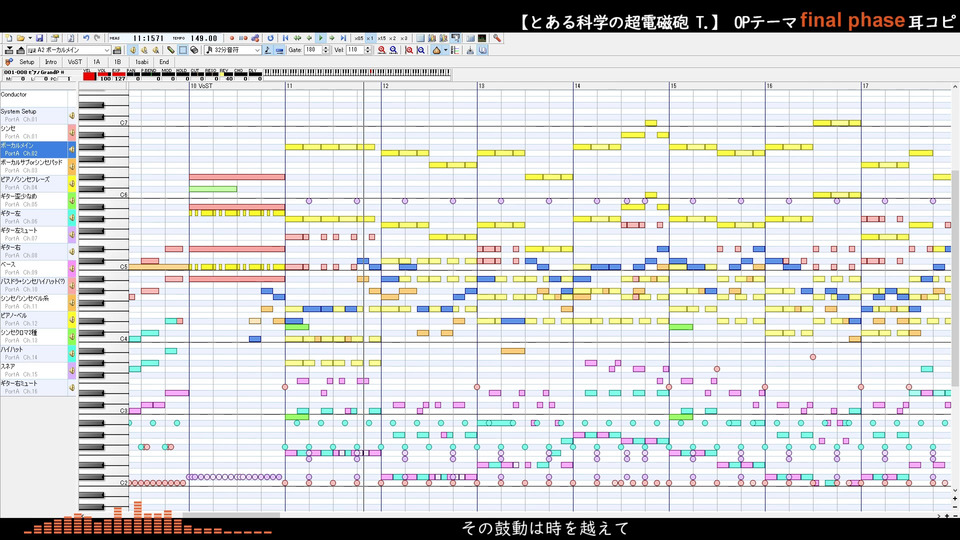Screen dimensions: 960x540
Task: Set playback speed to x2
Action: [x=392, y=38]
